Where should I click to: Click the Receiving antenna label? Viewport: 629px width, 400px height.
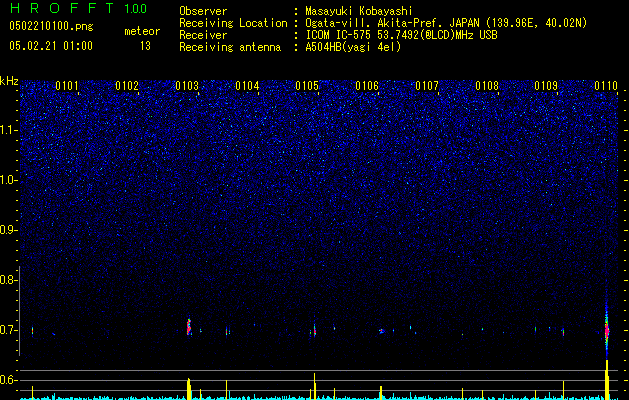point(230,47)
